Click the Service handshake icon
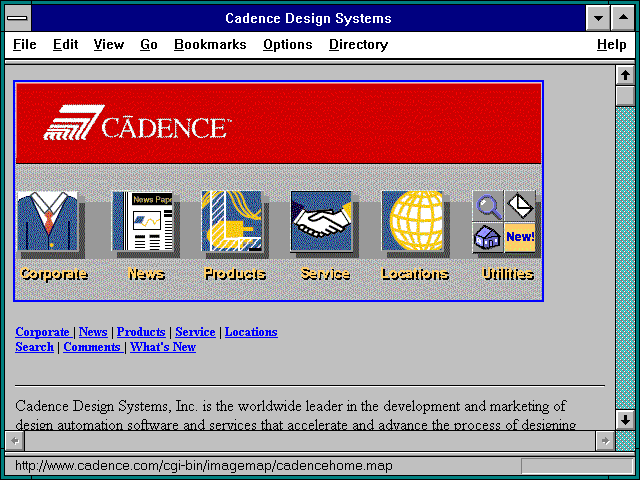This screenshot has height=480, width=640. coord(321,221)
